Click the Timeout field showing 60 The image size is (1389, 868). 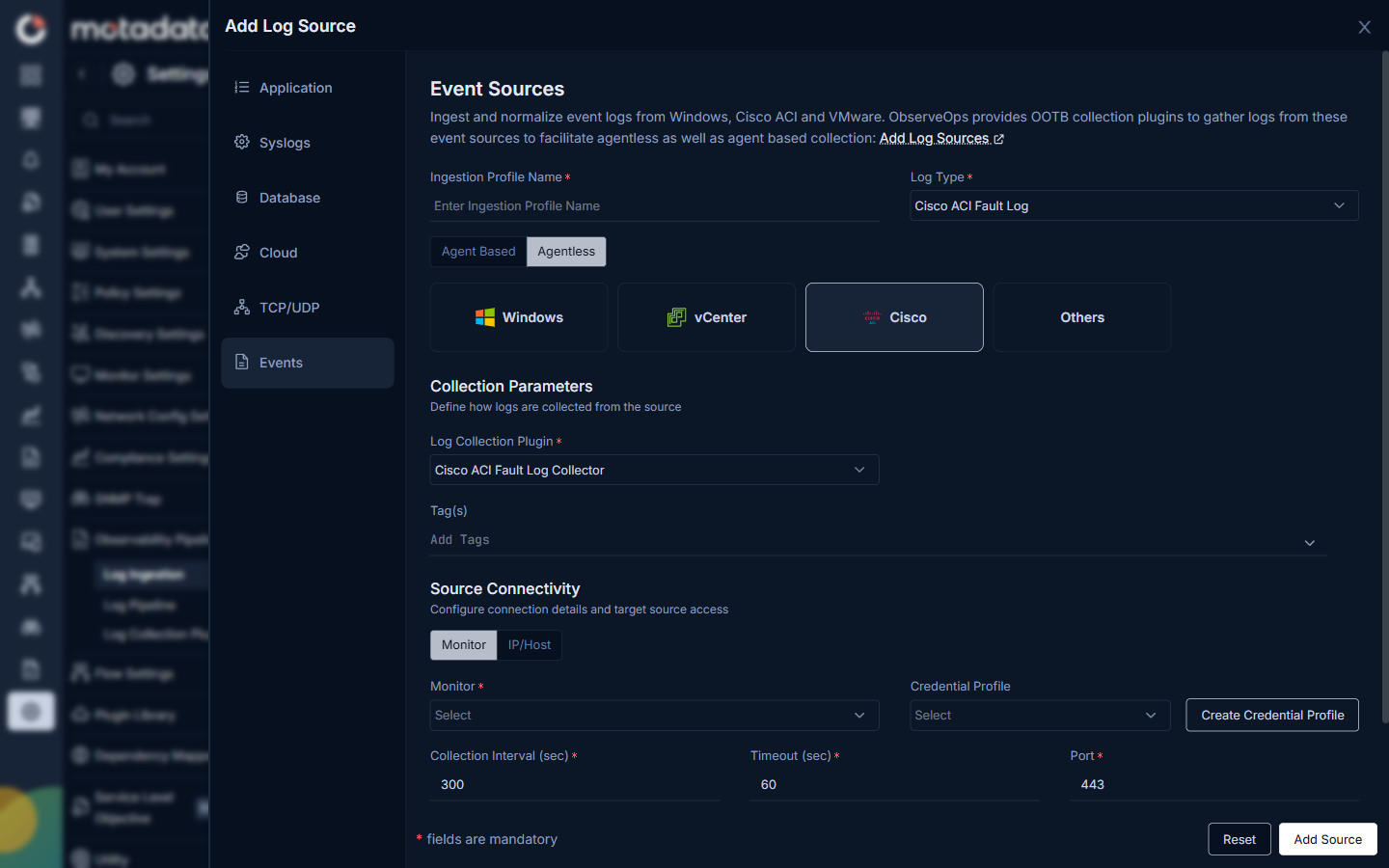point(895,785)
